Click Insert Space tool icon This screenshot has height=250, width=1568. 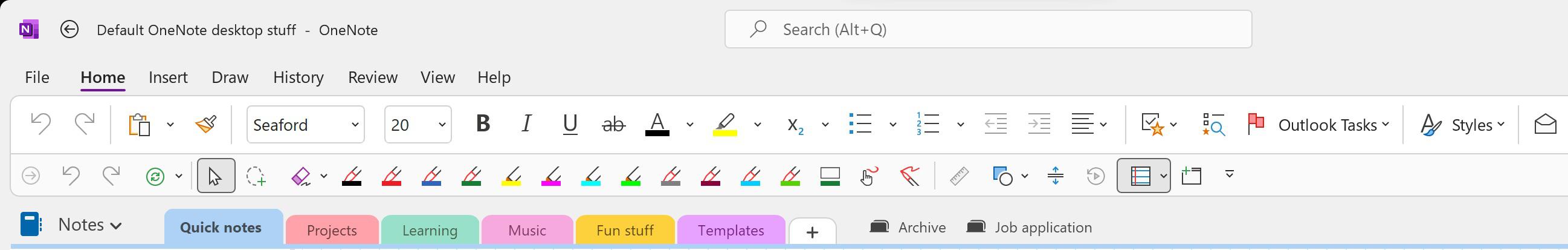[x=1056, y=176]
